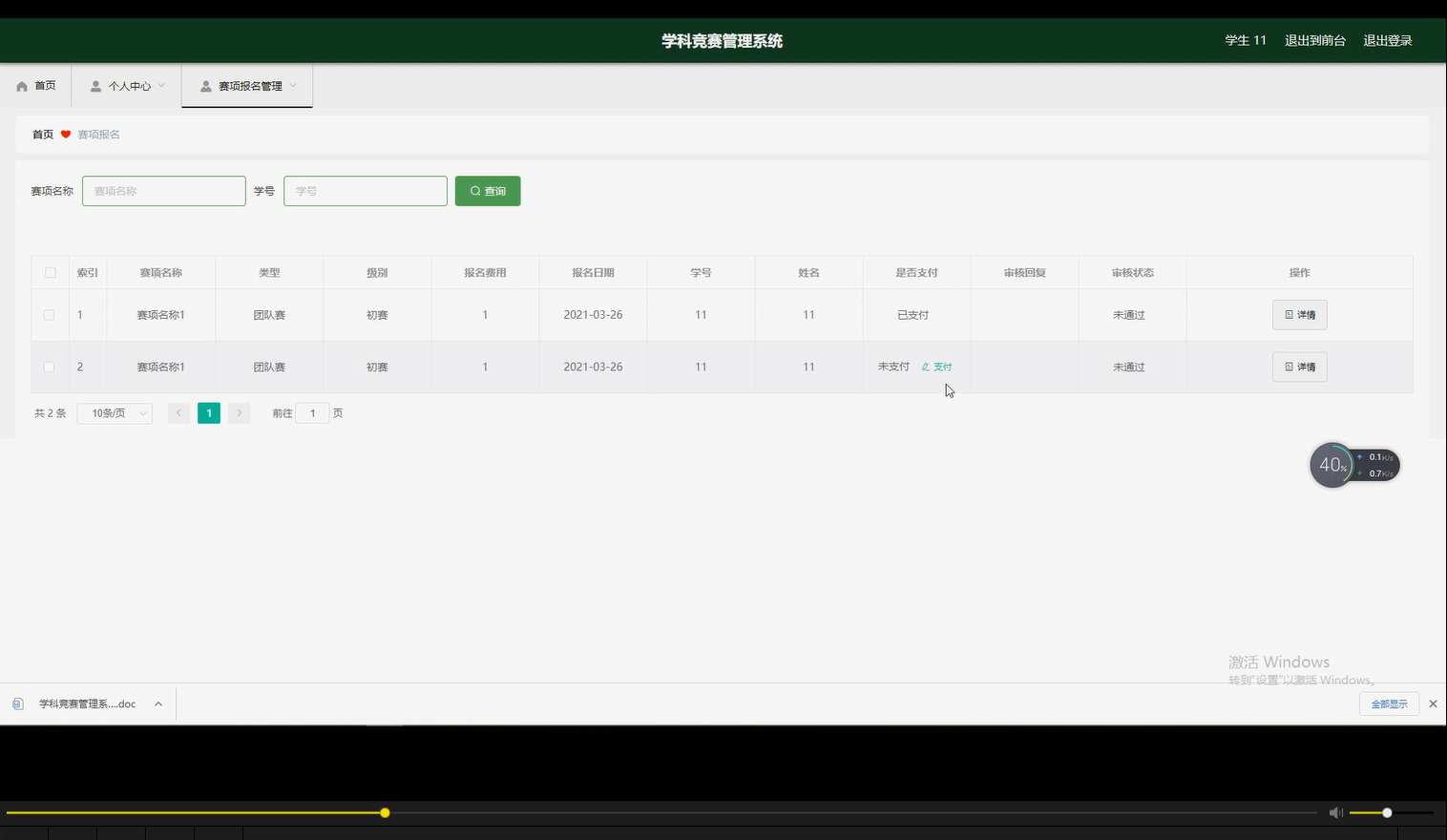The width and height of the screenshot is (1447, 840).
Task: Mute the video player speaker icon
Action: [1336, 813]
